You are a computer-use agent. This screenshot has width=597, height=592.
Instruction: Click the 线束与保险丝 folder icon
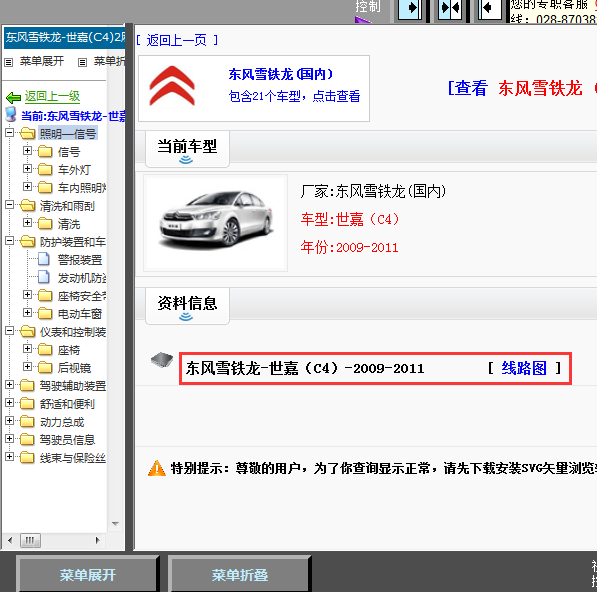[x=27, y=457]
